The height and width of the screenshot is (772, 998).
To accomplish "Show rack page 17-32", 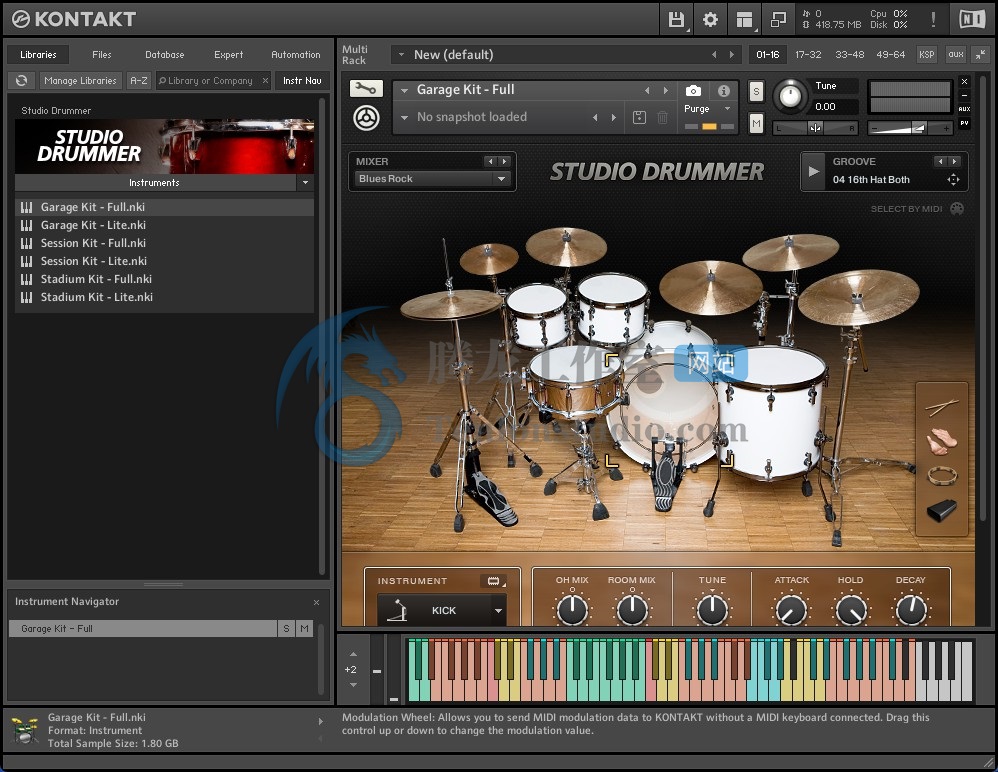I will coord(808,55).
